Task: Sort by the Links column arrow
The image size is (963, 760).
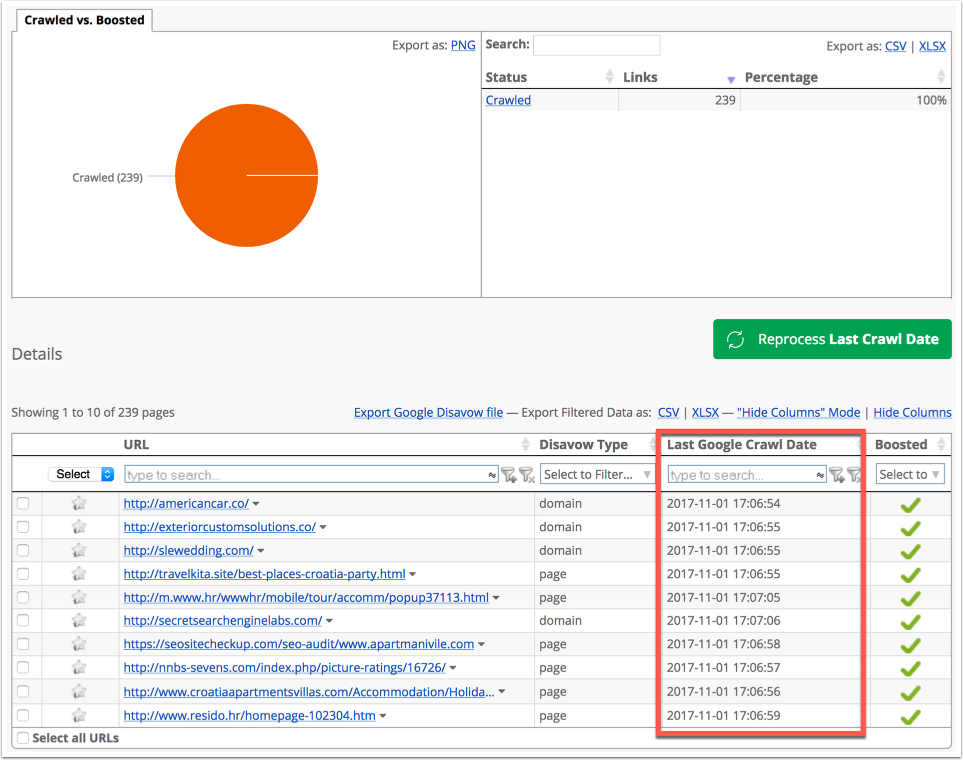Action: tap(731, 79)
